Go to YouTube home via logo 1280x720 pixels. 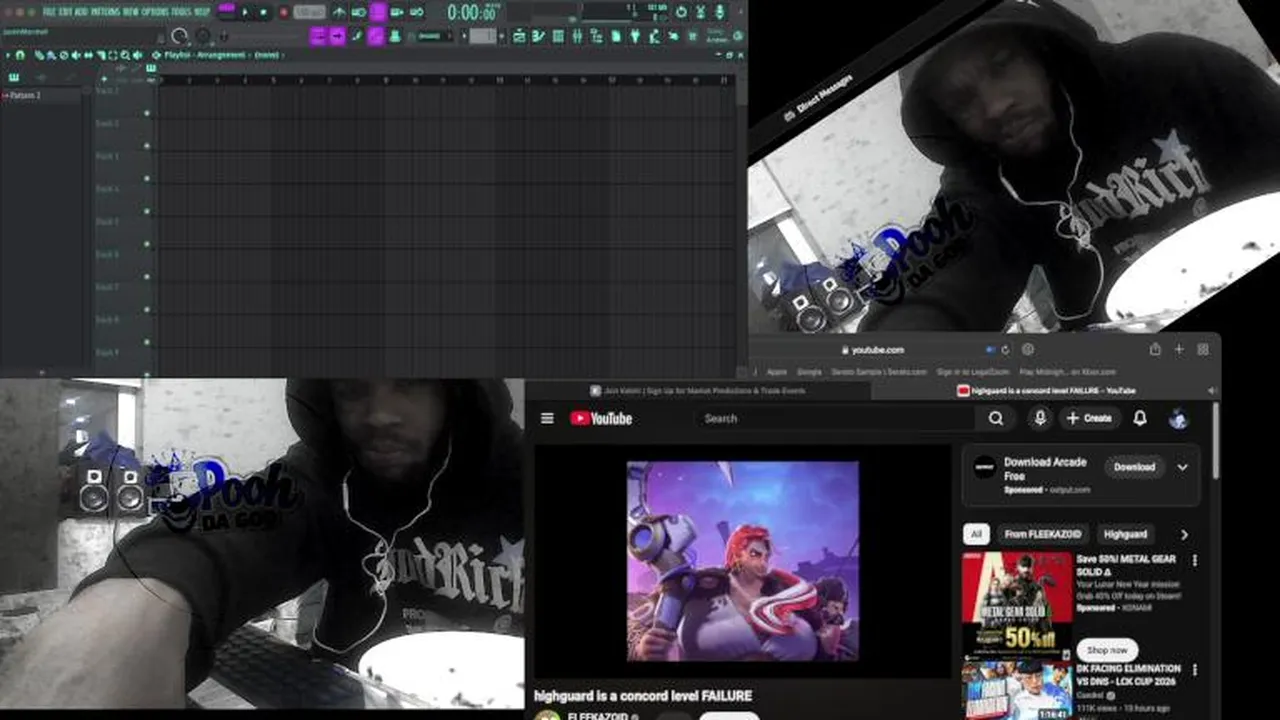pos(601,418)
